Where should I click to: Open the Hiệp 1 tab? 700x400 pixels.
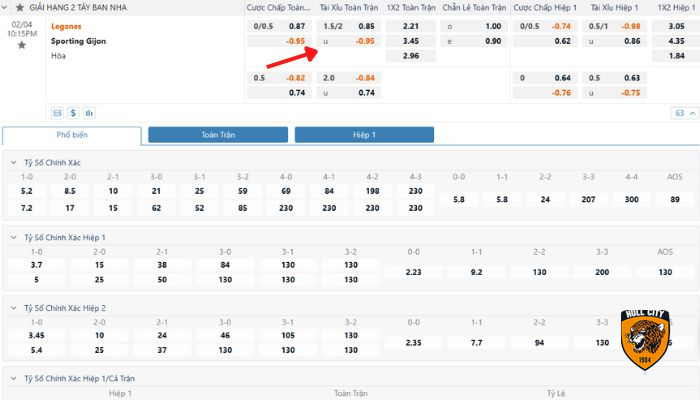[364, 134]
